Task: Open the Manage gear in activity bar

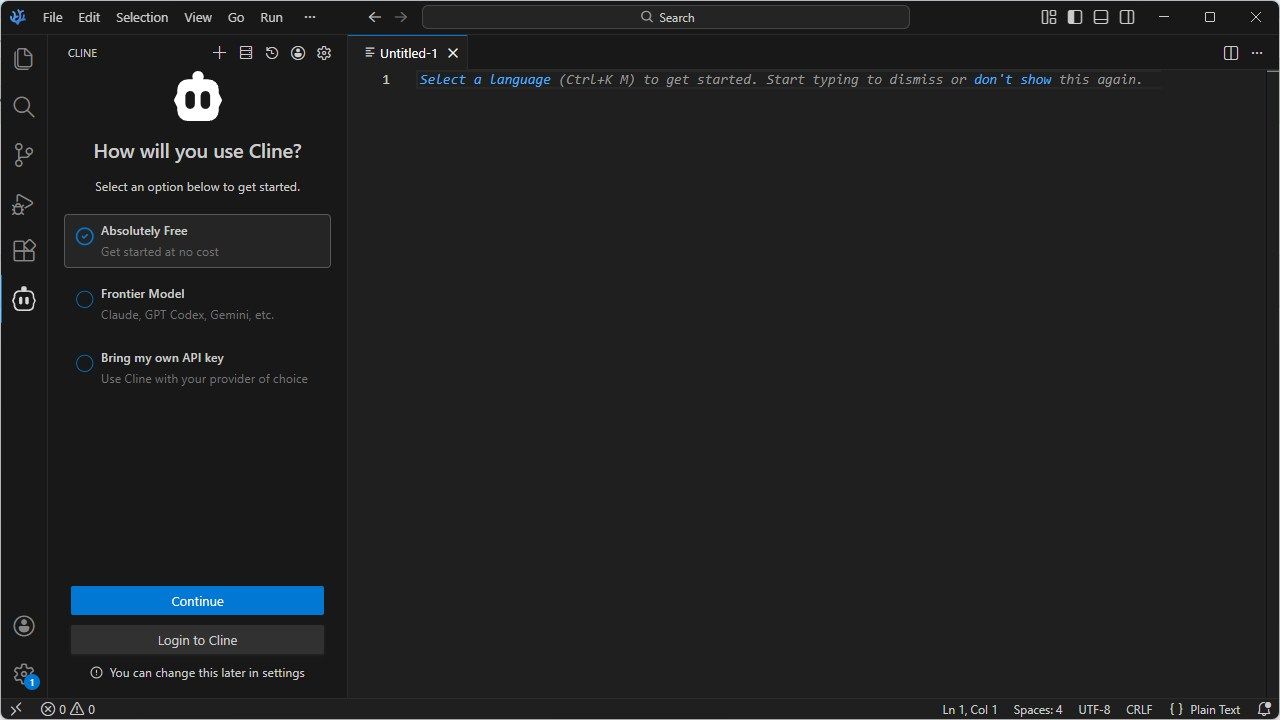Action: click(x=24, y=674)
